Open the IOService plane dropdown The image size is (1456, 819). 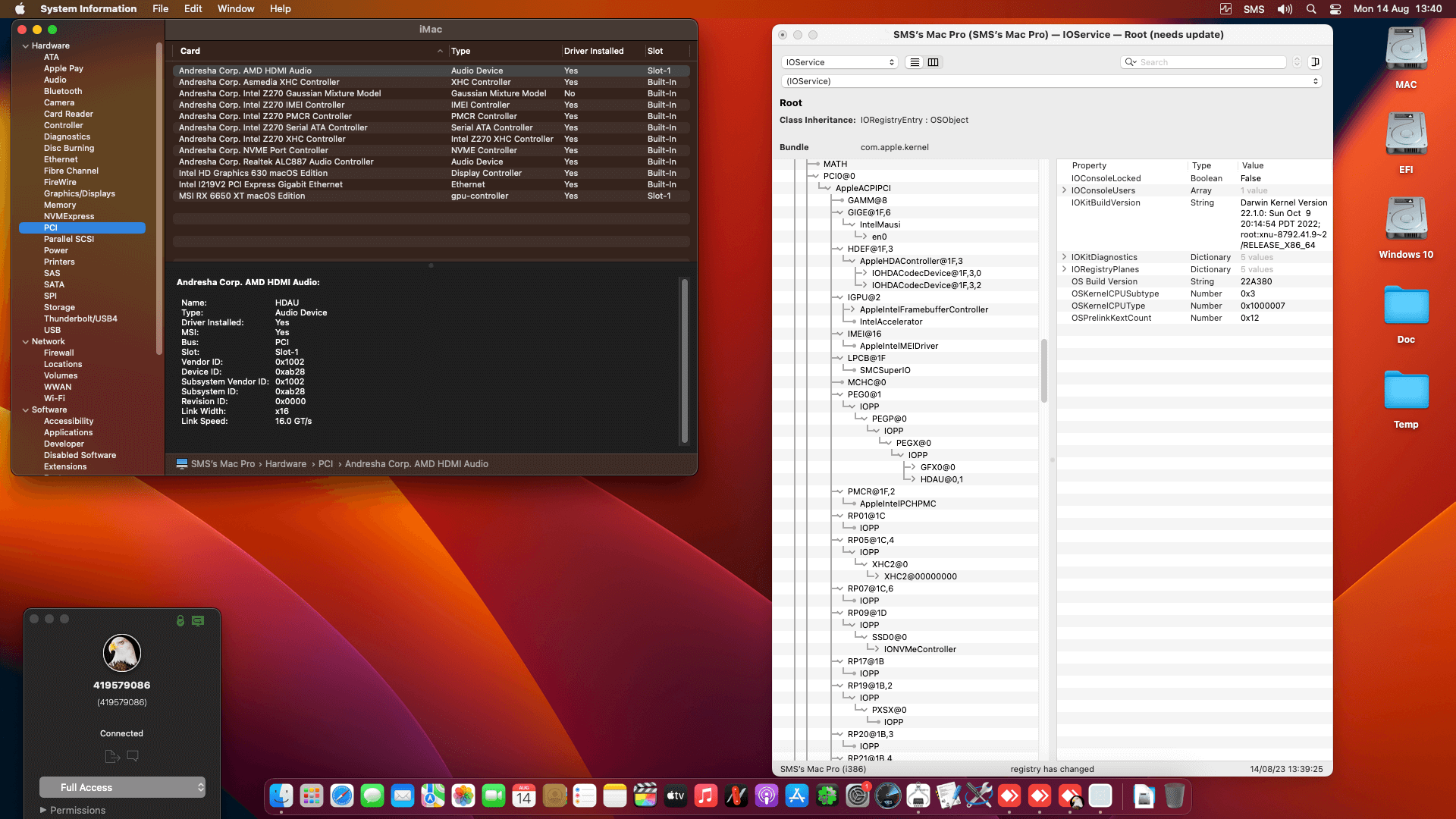[839, 62]
